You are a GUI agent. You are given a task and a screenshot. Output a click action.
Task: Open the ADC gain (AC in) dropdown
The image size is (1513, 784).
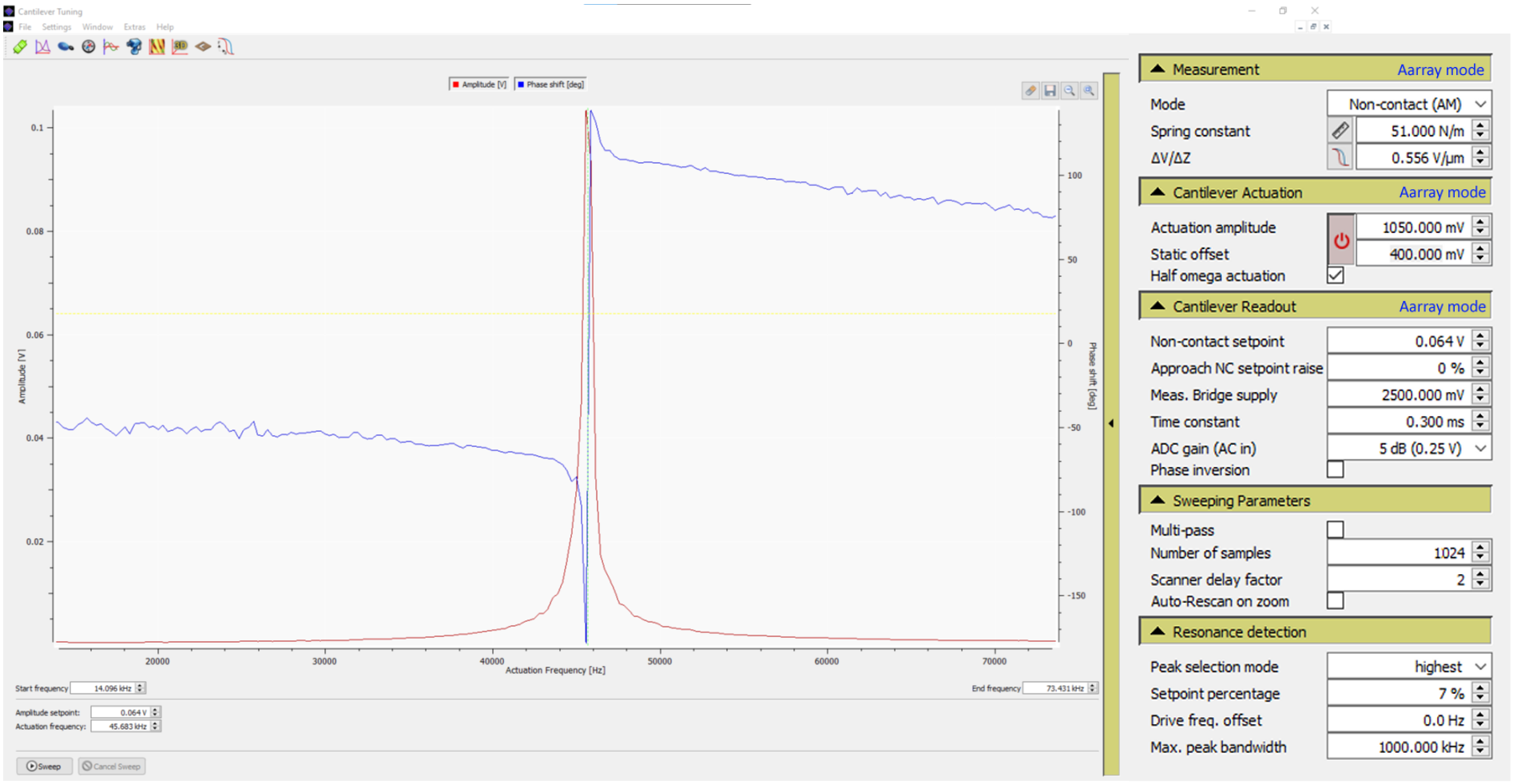coord(1409,448)
